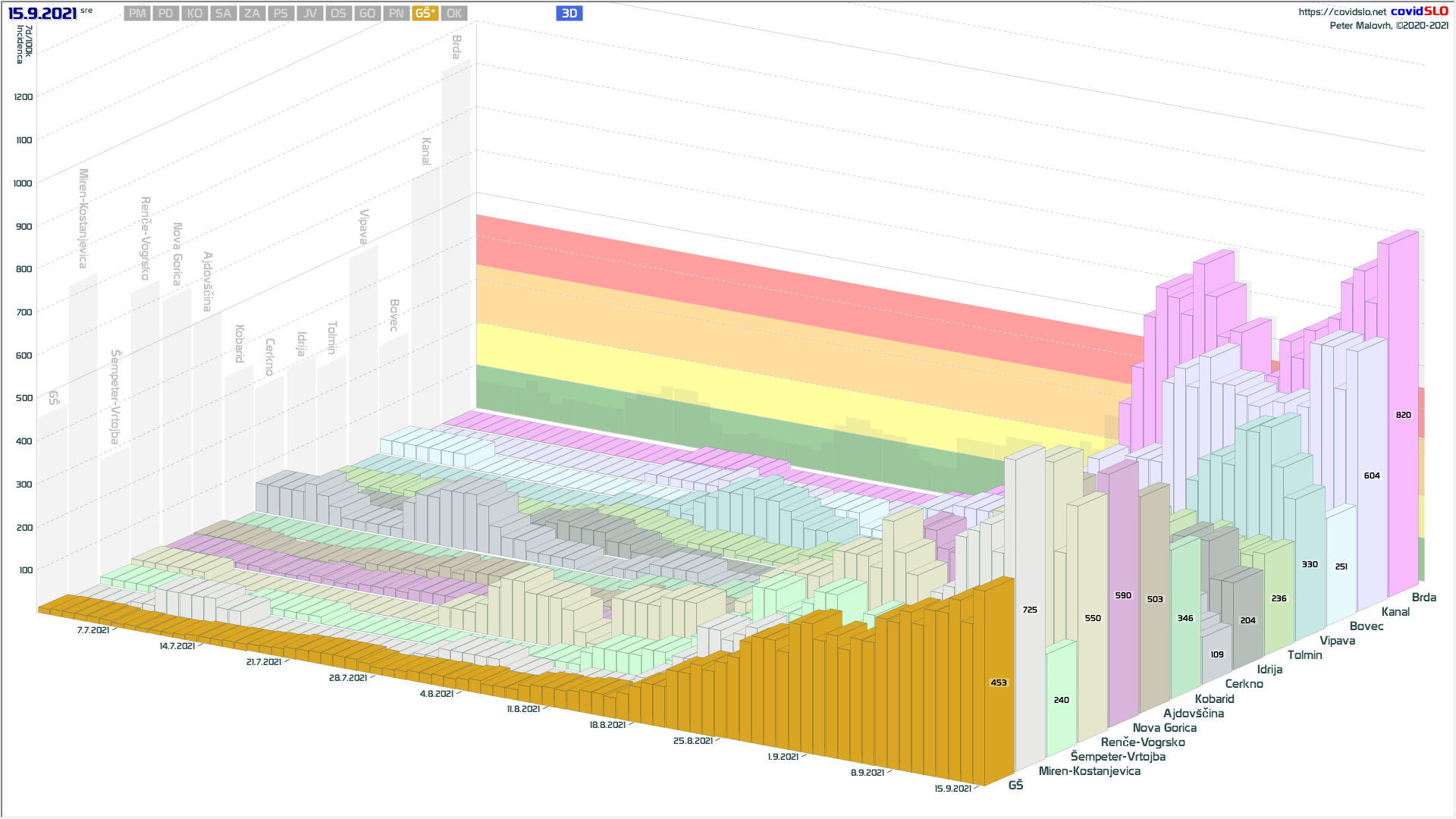Choose the PS region tab
1456x819 pixels.
click(281, 13)
